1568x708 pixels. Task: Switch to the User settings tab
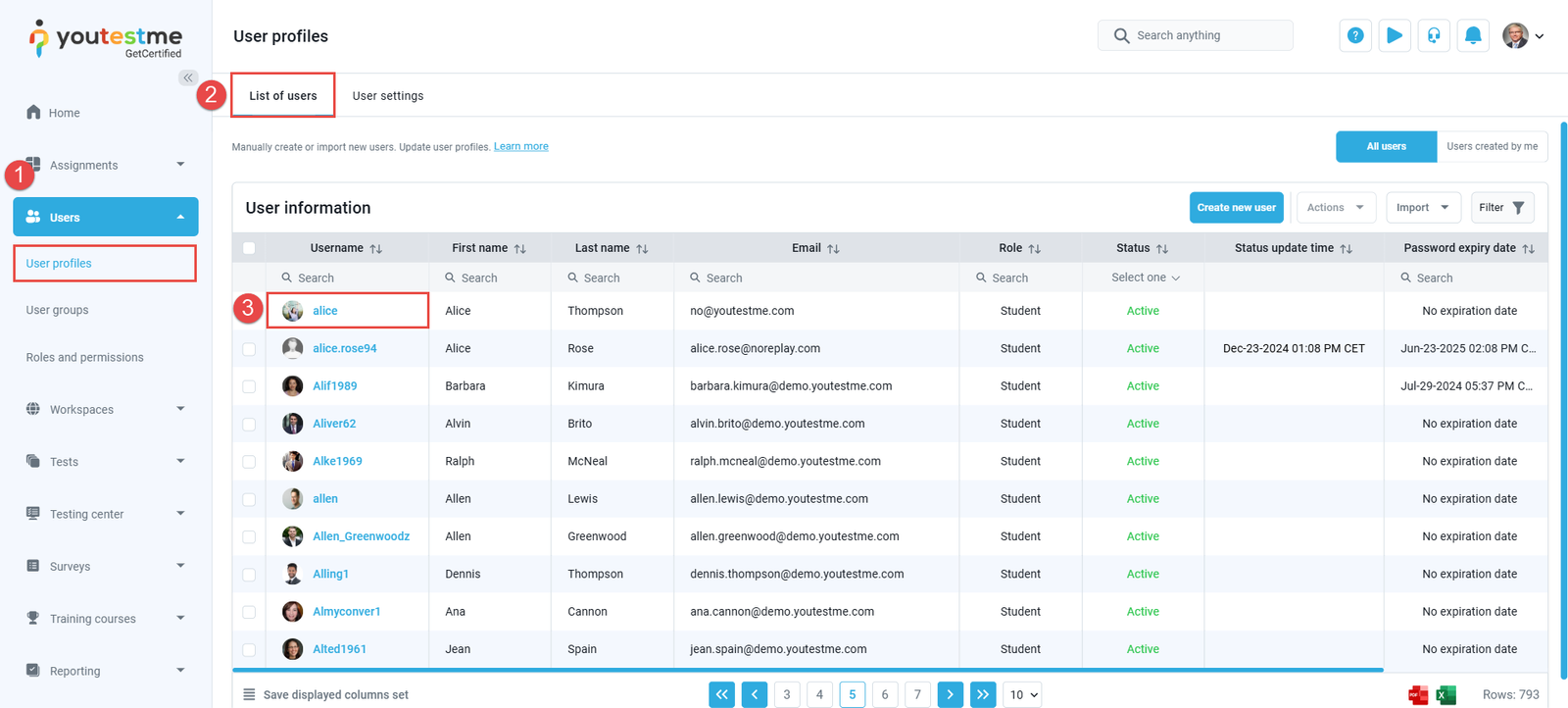coord(388,96)
